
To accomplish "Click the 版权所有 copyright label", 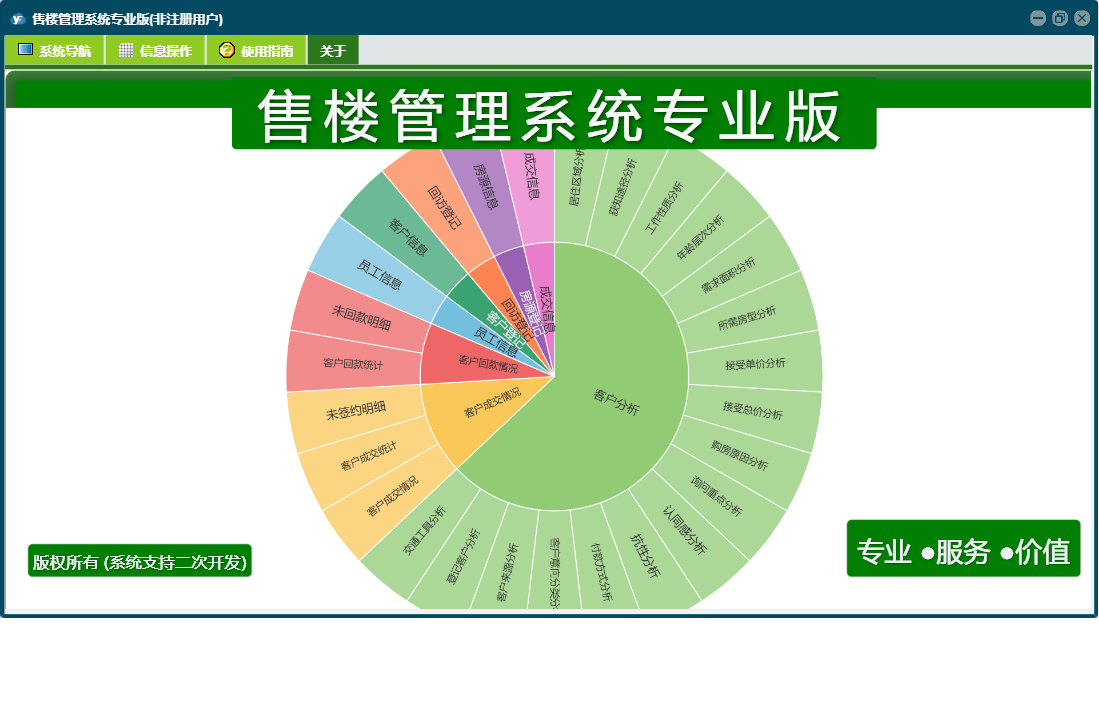I will pos(139,561).
